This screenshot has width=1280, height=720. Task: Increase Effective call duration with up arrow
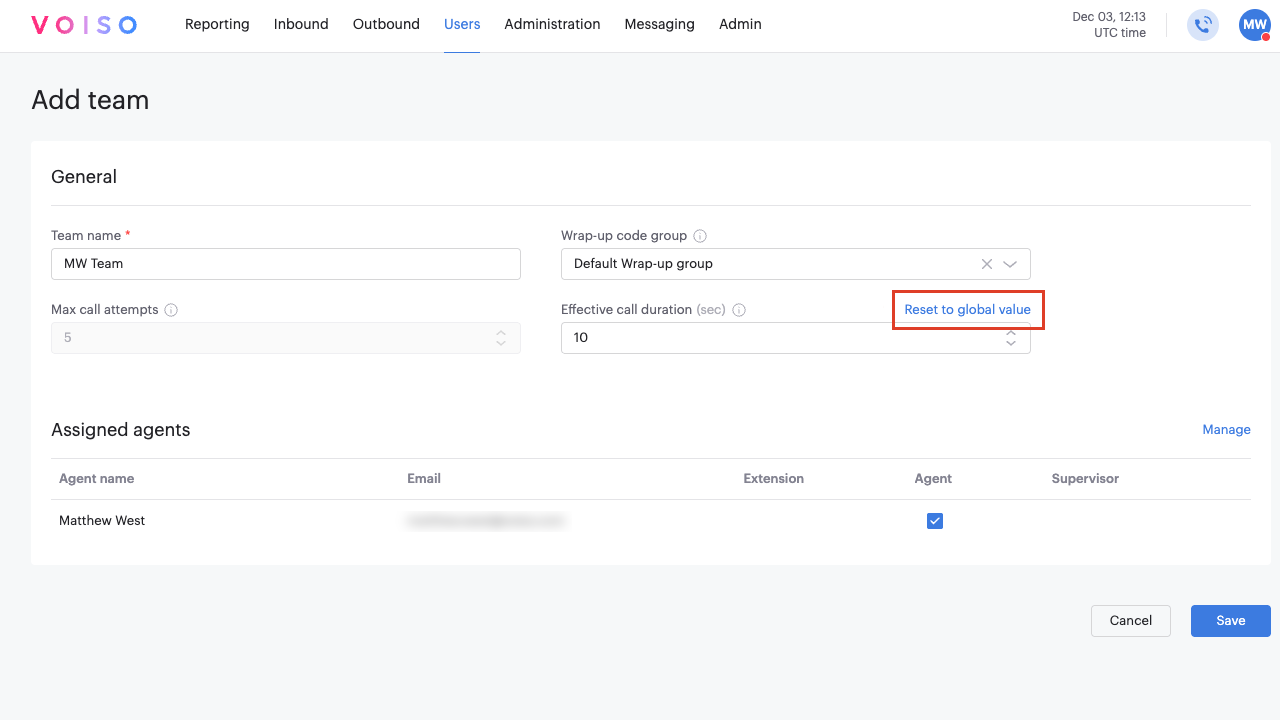pos(1011,333)
